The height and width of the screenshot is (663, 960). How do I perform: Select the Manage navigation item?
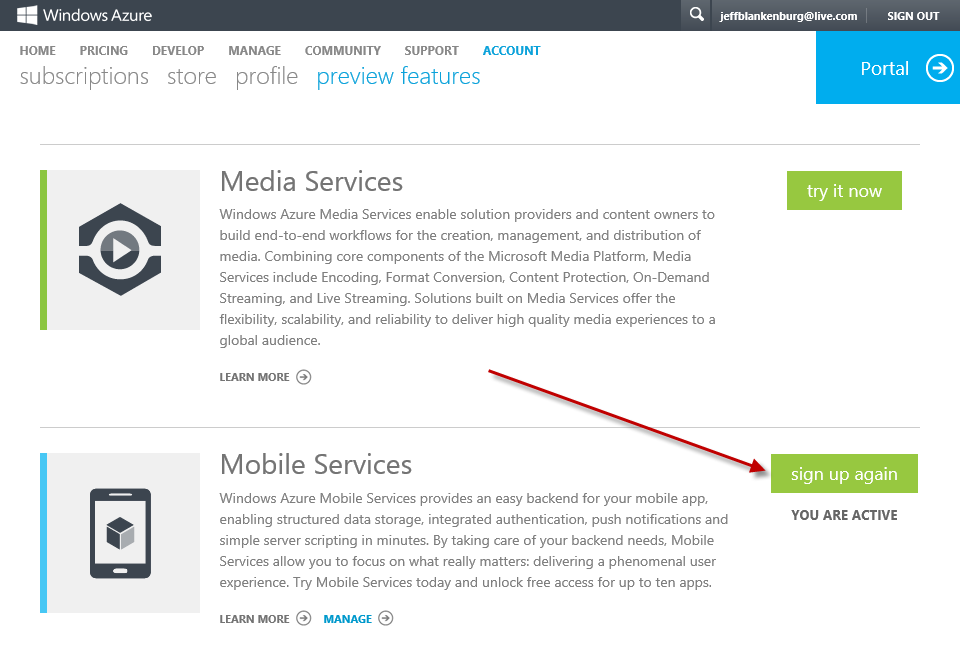[254, 50]
